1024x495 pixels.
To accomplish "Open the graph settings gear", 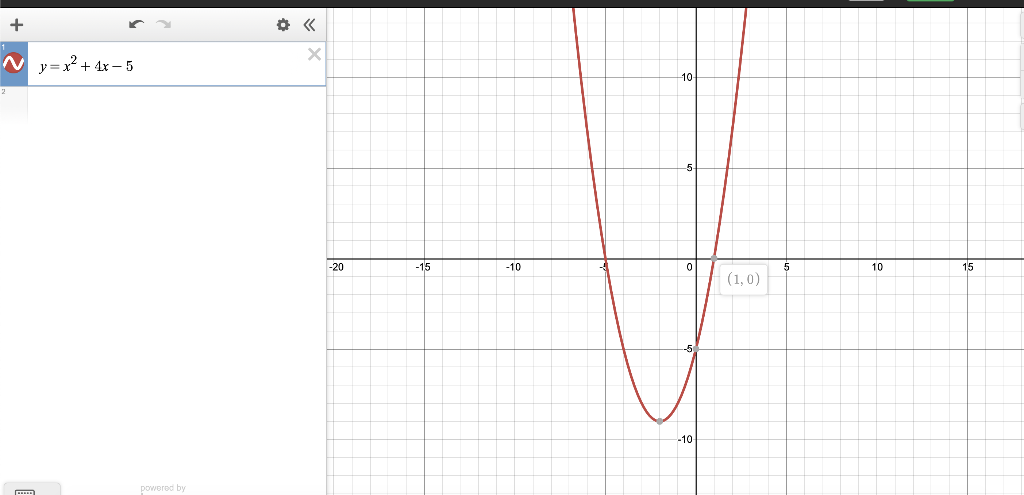I will 283,25.
